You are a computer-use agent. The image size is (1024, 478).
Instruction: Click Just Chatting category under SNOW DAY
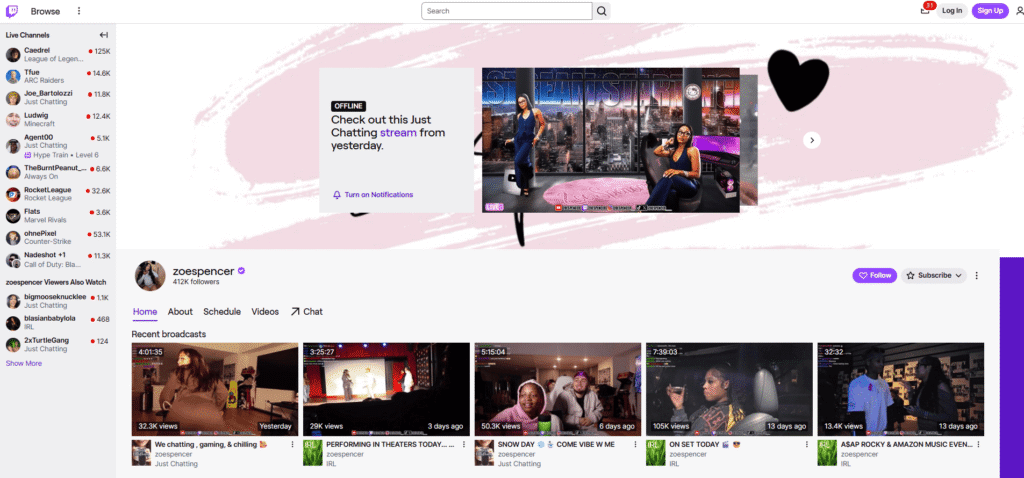point(519,464)
